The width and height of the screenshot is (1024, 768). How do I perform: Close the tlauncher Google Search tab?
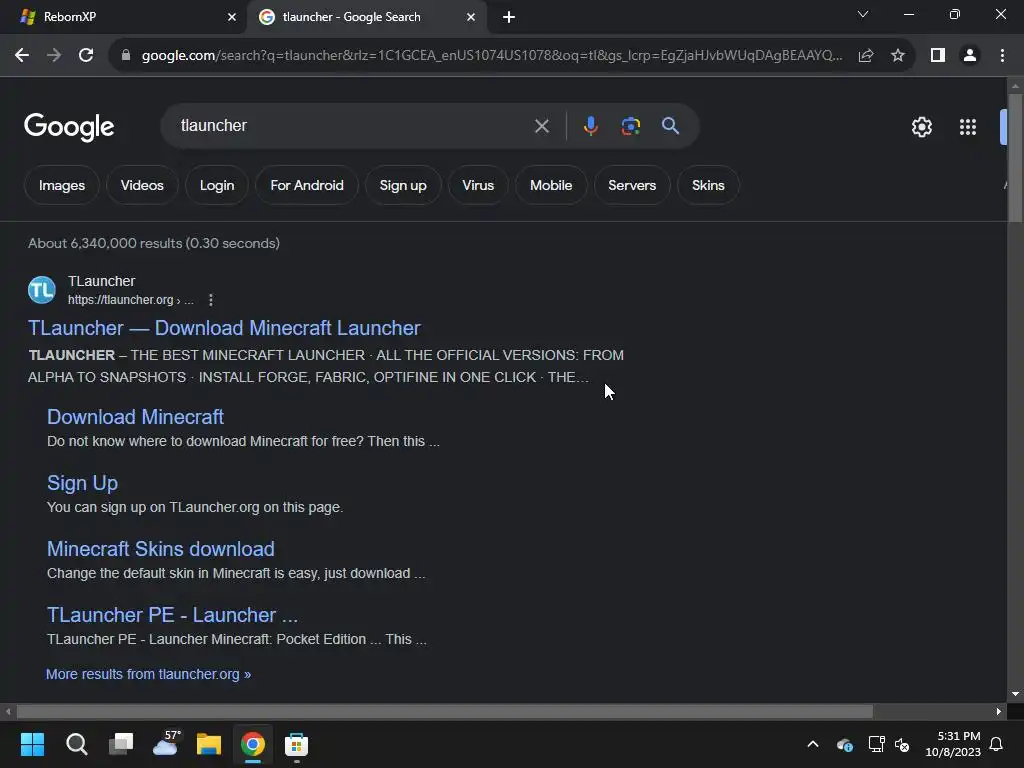tap(471, 17)
